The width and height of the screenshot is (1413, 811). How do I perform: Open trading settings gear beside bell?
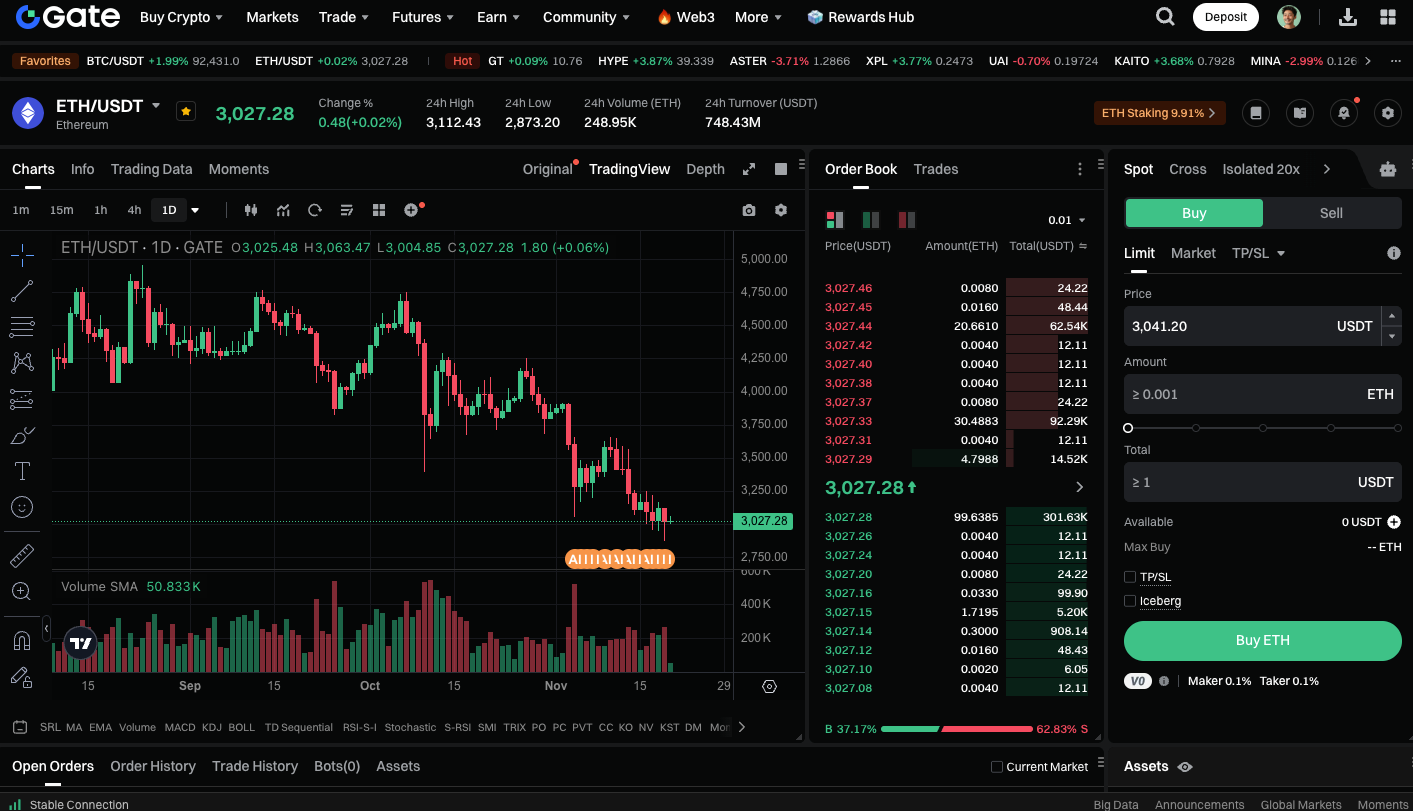(x=1388, y=113)
